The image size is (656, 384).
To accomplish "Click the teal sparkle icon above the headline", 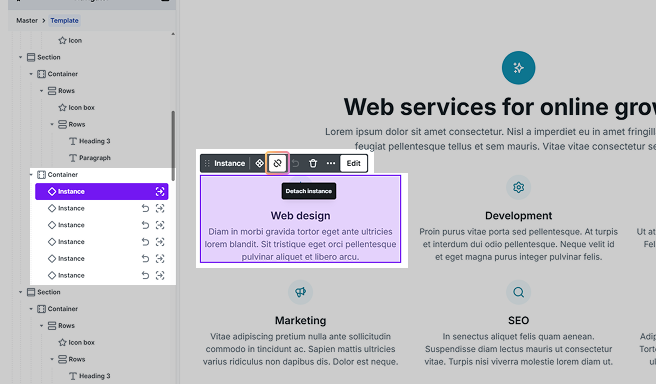I will click(x=518, y=68).
